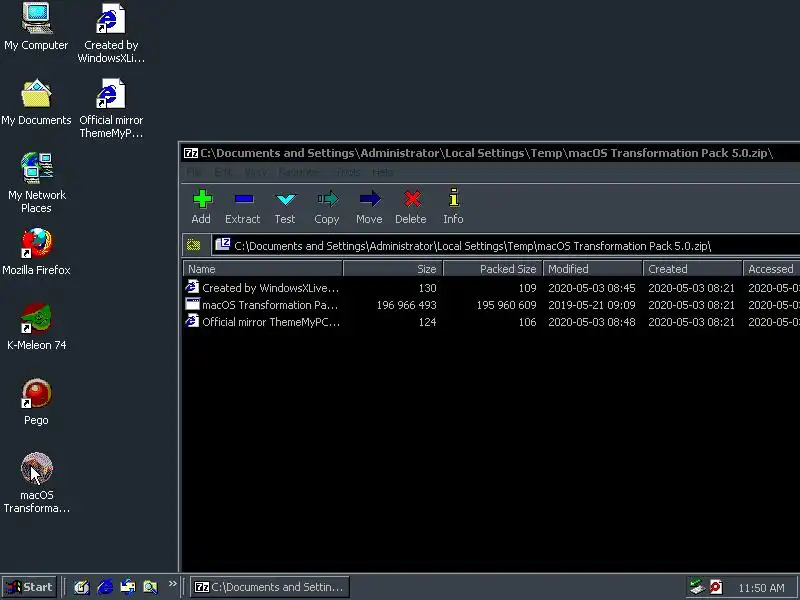
Task: Launch Internet Explorer from quick launch
Action: click(x=105, y=587)
